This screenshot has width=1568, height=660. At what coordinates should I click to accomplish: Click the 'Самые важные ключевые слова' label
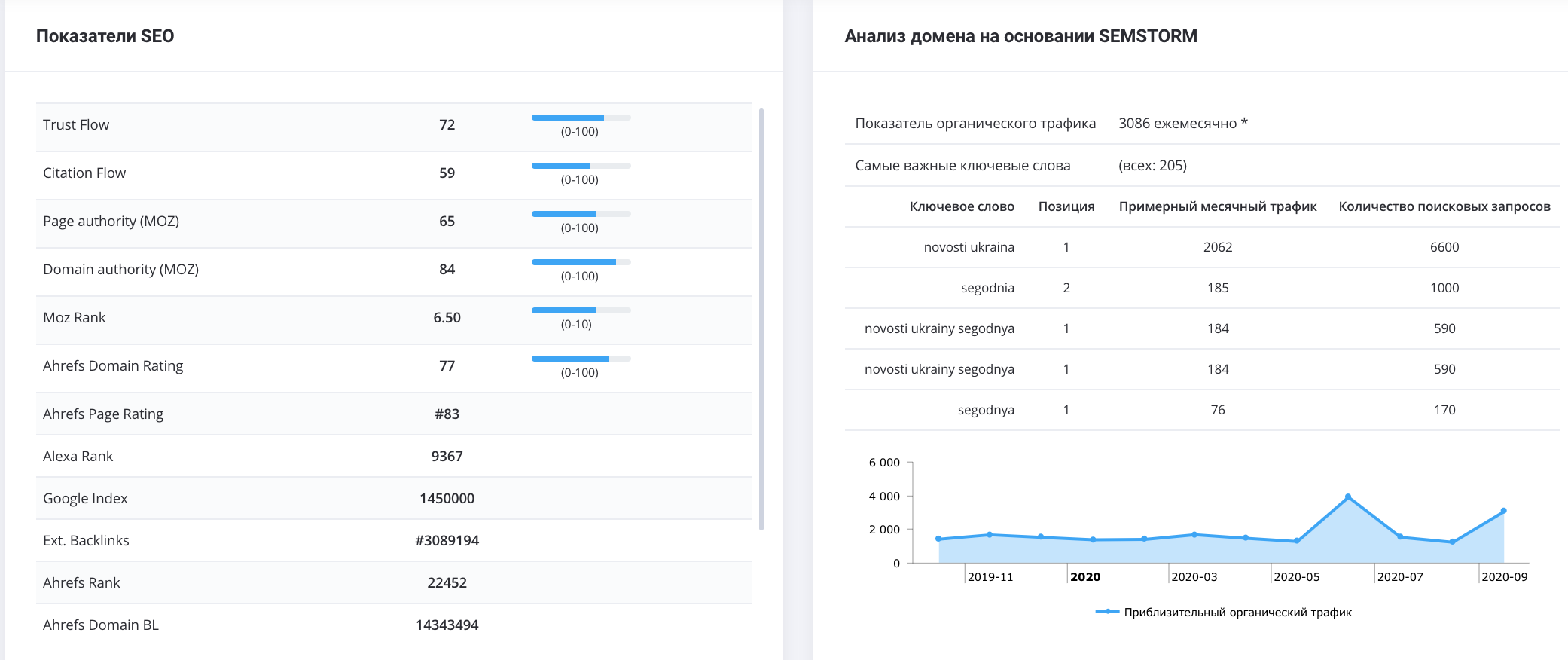point(962,165)
